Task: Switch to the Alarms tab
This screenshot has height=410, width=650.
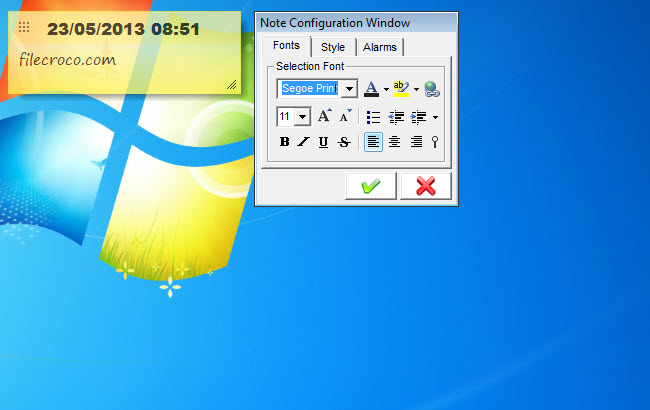Action: (x=380, y=47)
